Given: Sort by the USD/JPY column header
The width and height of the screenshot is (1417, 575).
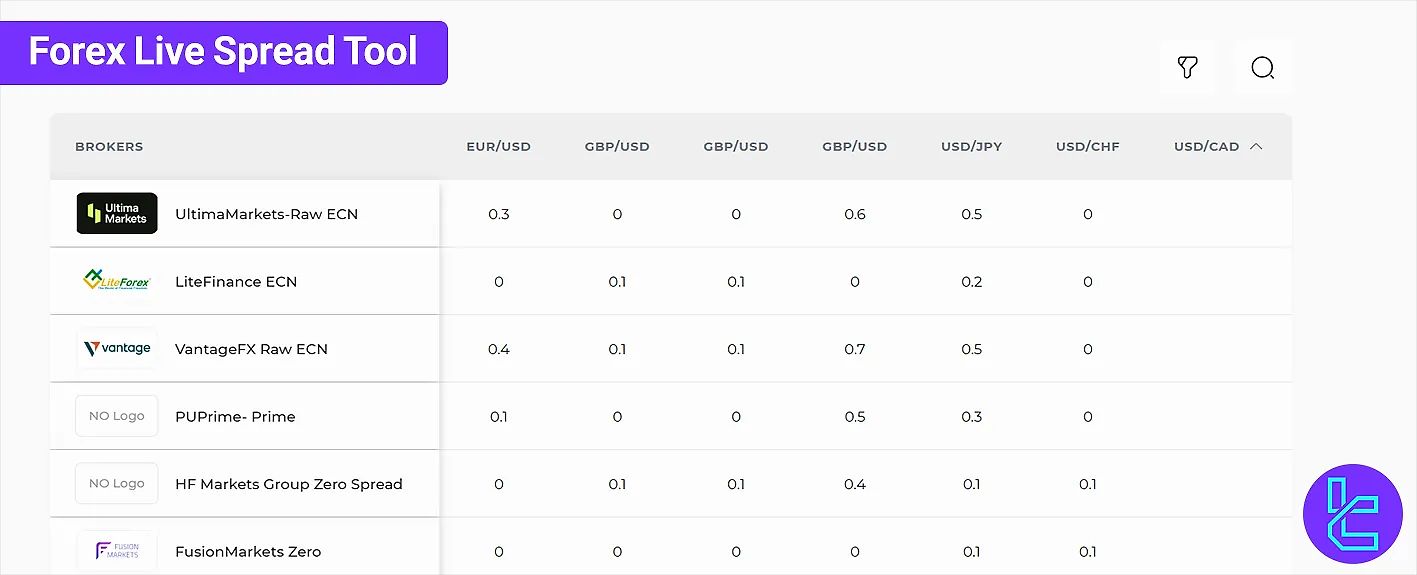Looking at the screenshot, I should click(971, 146).
